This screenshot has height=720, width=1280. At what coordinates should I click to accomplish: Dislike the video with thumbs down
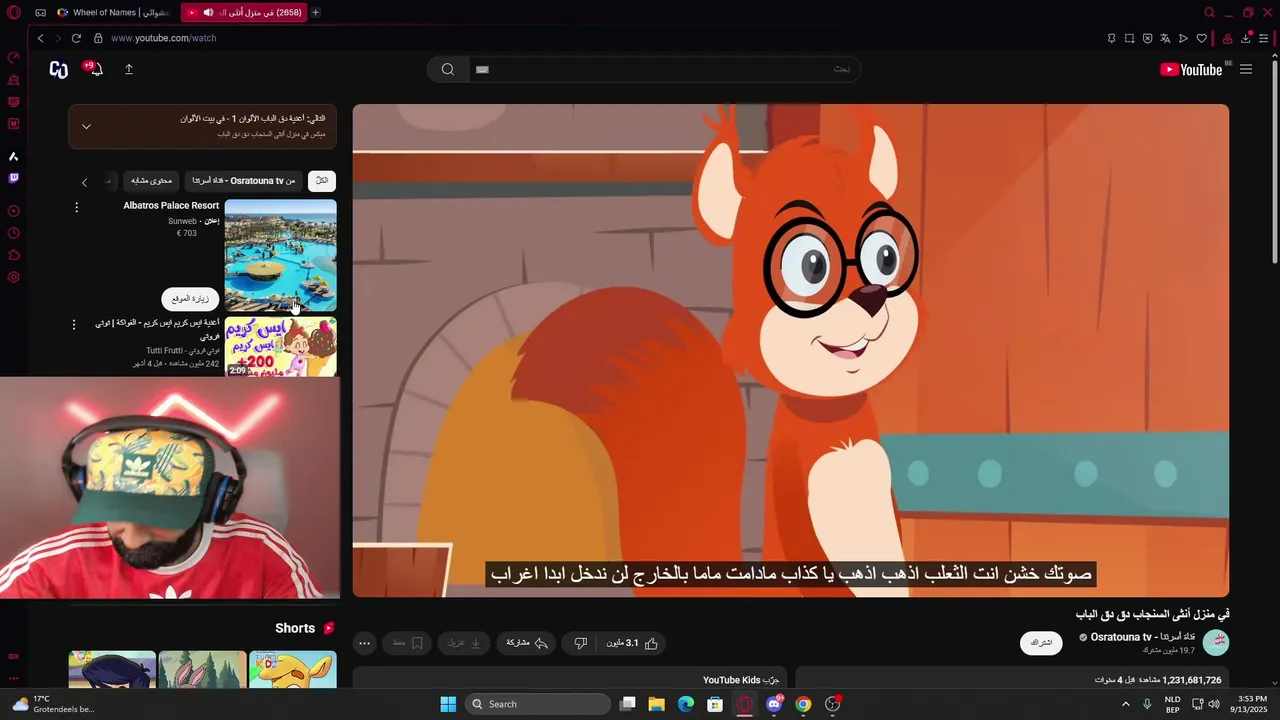click(x=580, y=643)
